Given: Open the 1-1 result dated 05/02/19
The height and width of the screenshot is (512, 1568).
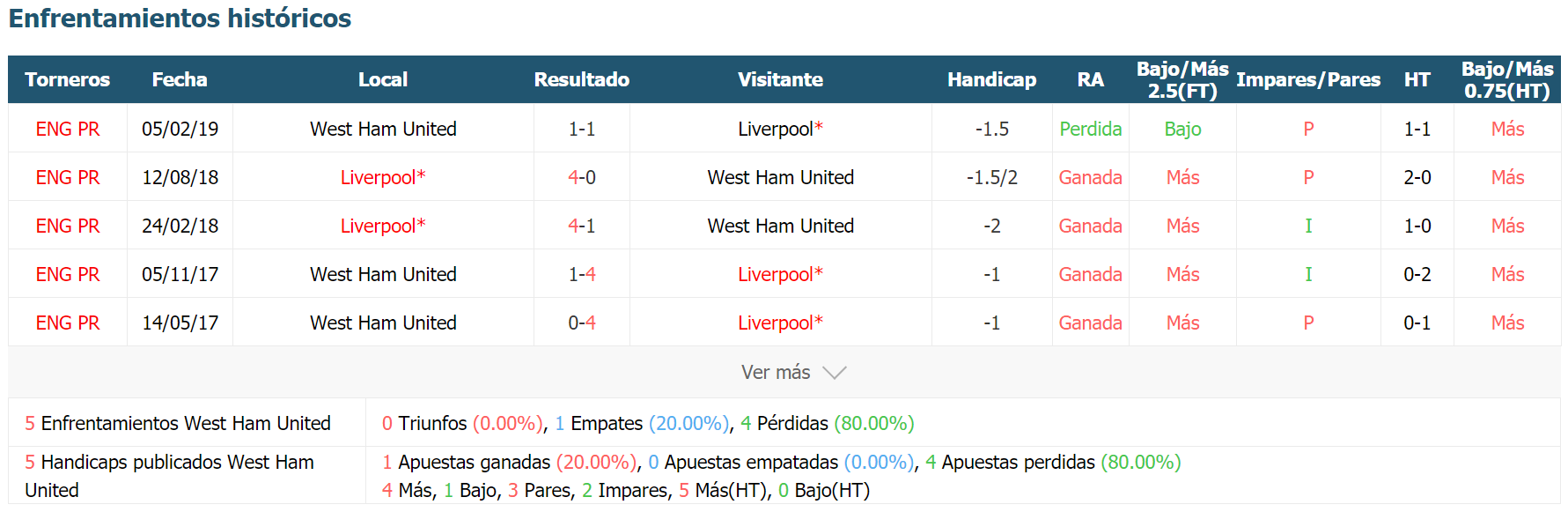Looking at the screenshot, I should click(582, 129).
